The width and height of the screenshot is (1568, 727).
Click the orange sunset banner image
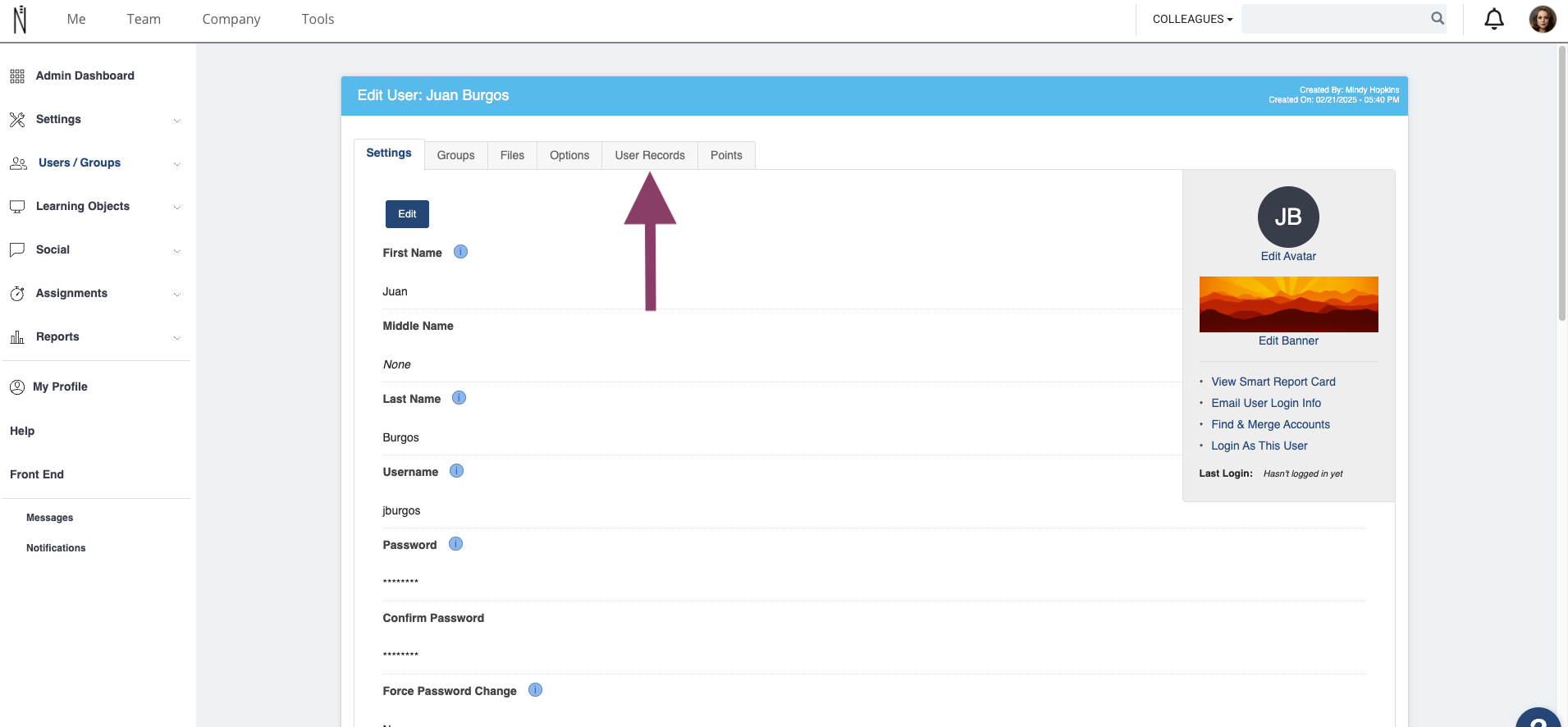[1288, 304]
